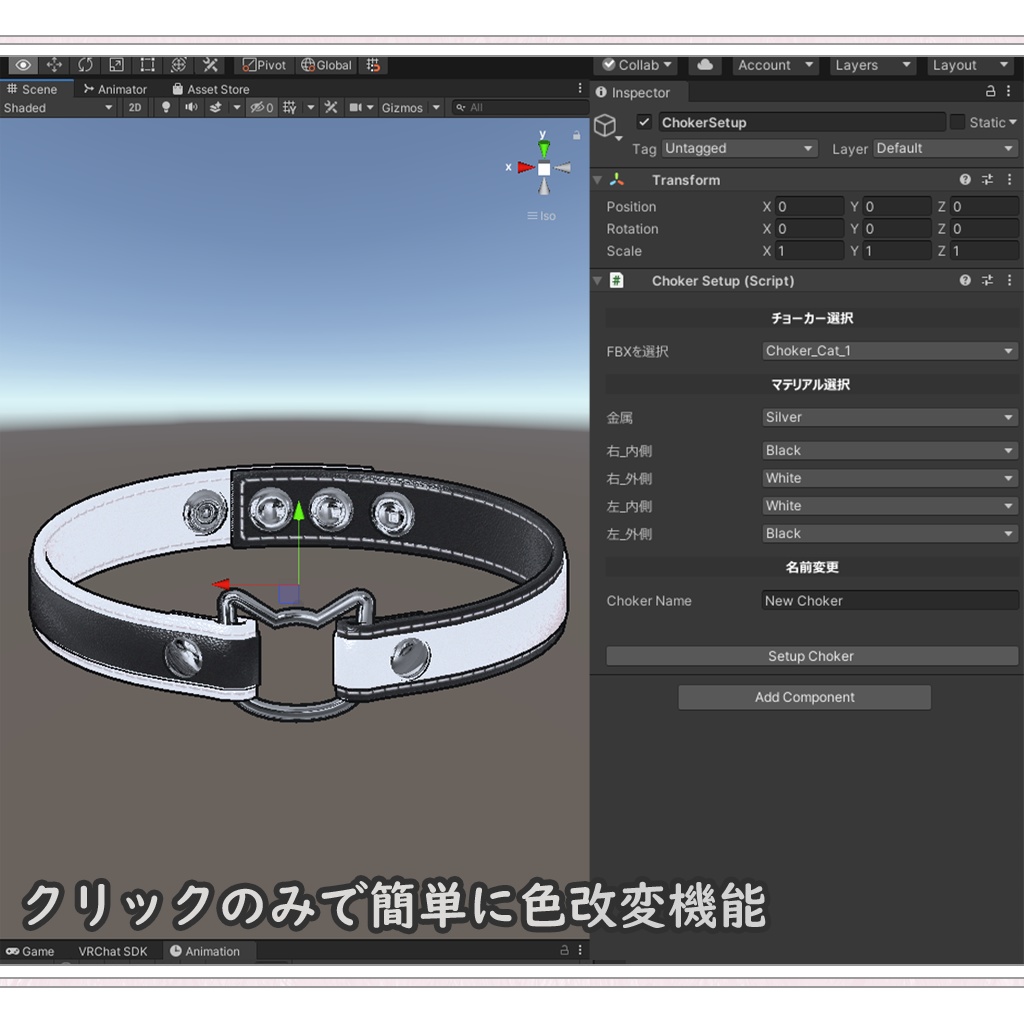This screenshot has height=1024, width=1024.
Task: Open the Silver metal material dropdown
Action: [888, 417]
